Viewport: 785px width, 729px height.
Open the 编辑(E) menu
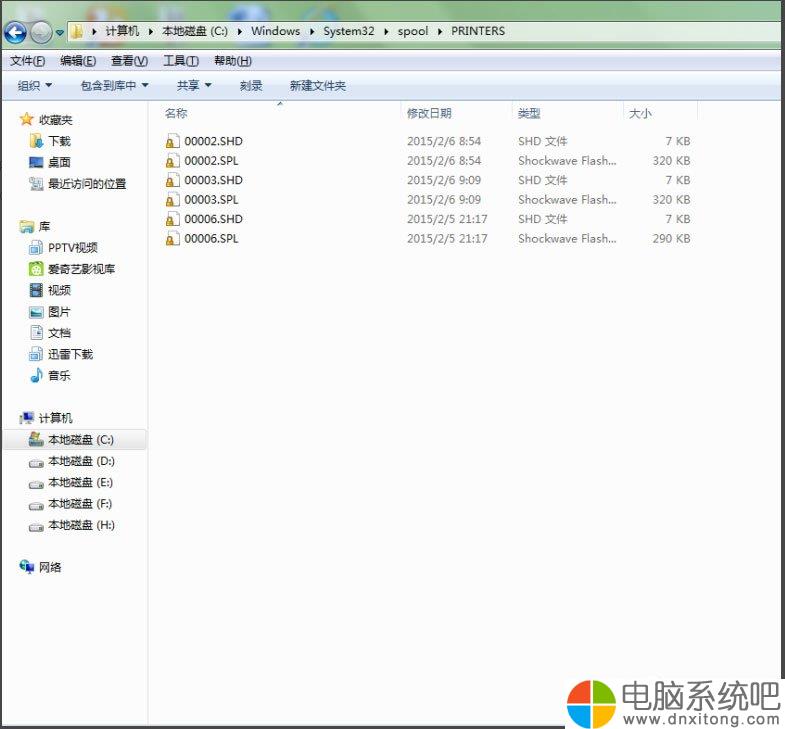[x=78, y=61]
